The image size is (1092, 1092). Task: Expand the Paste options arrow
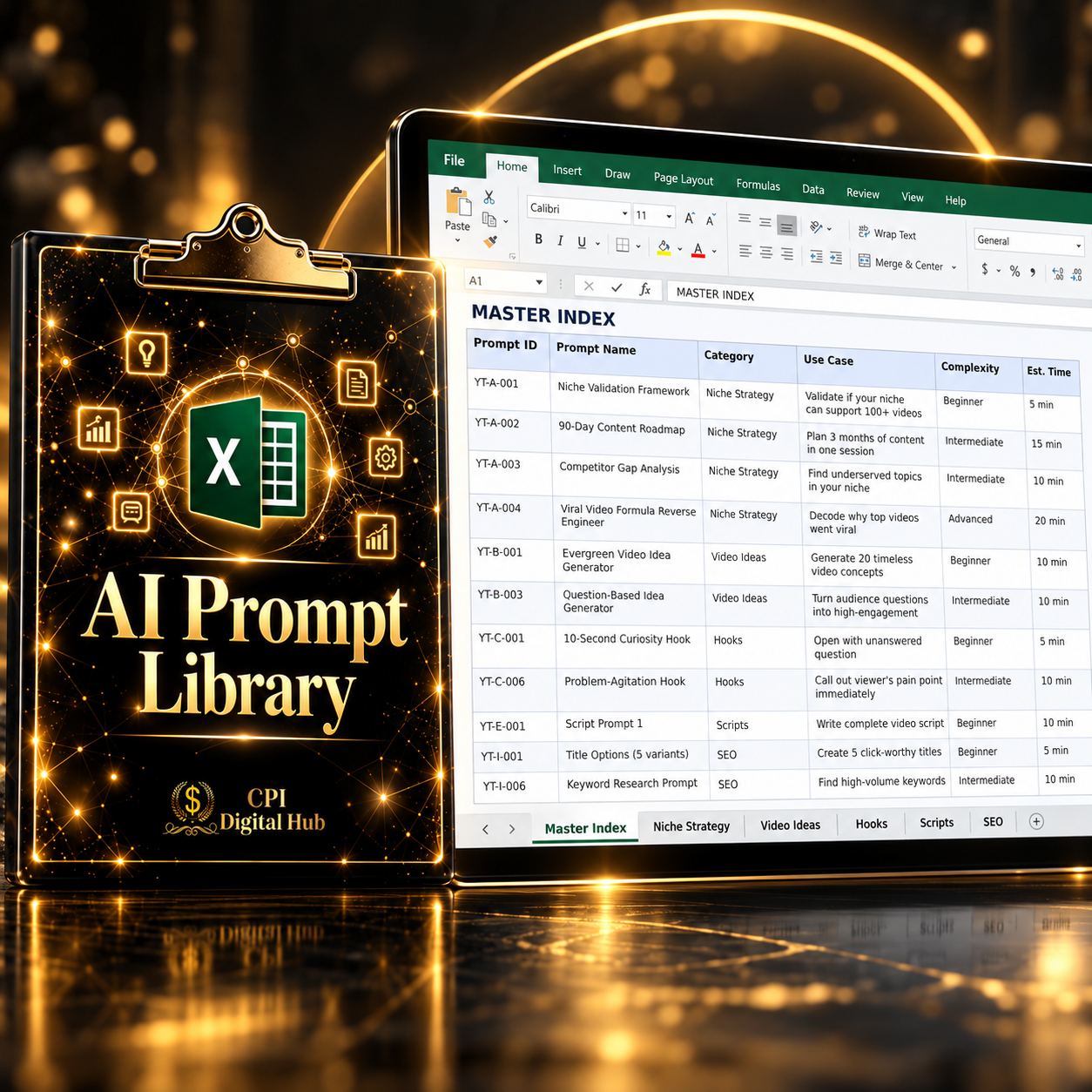click(x=457, y=240)
